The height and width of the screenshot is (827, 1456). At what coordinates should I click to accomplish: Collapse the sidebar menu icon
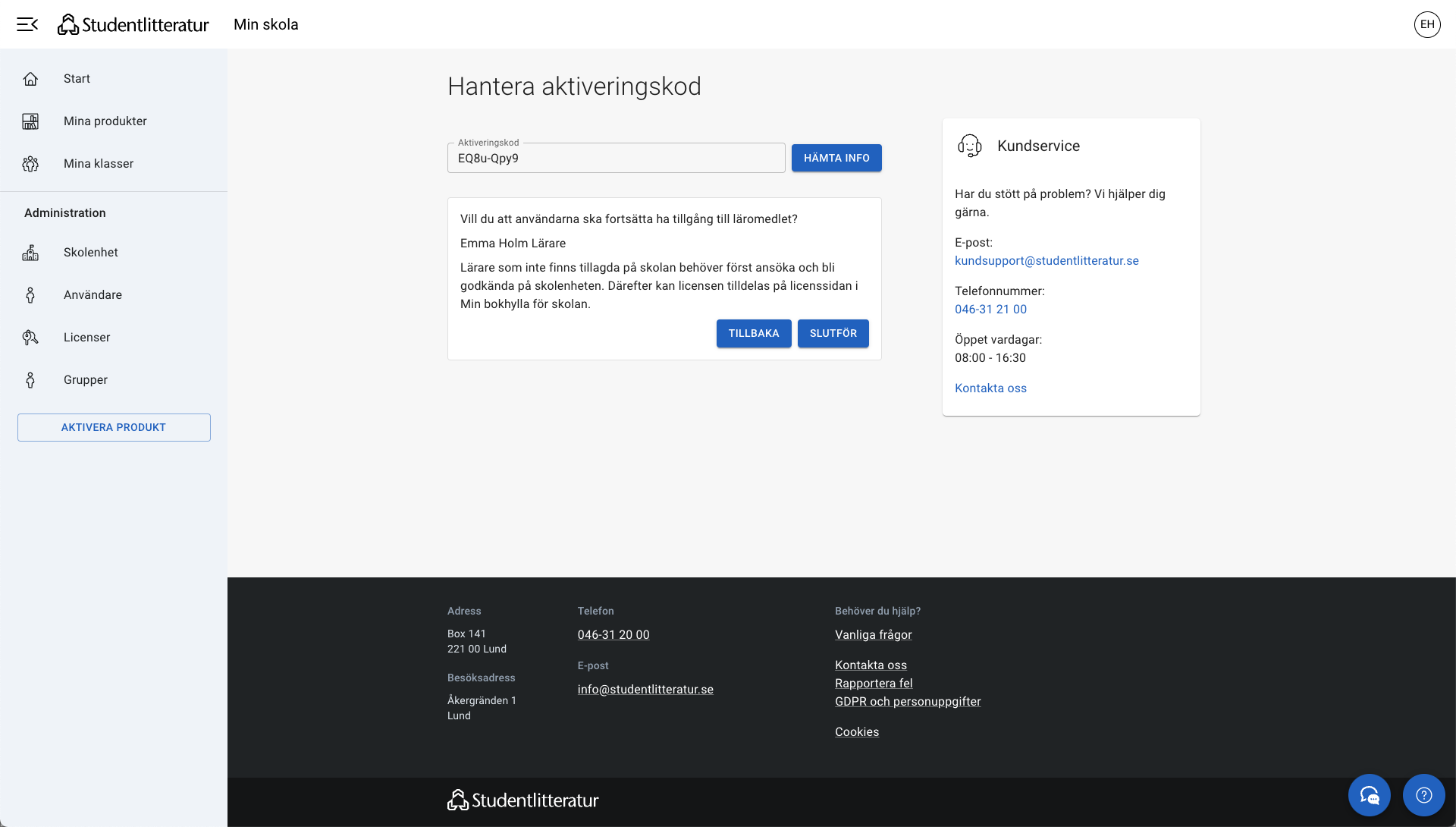pyautogui.click(x=27, y=24)
